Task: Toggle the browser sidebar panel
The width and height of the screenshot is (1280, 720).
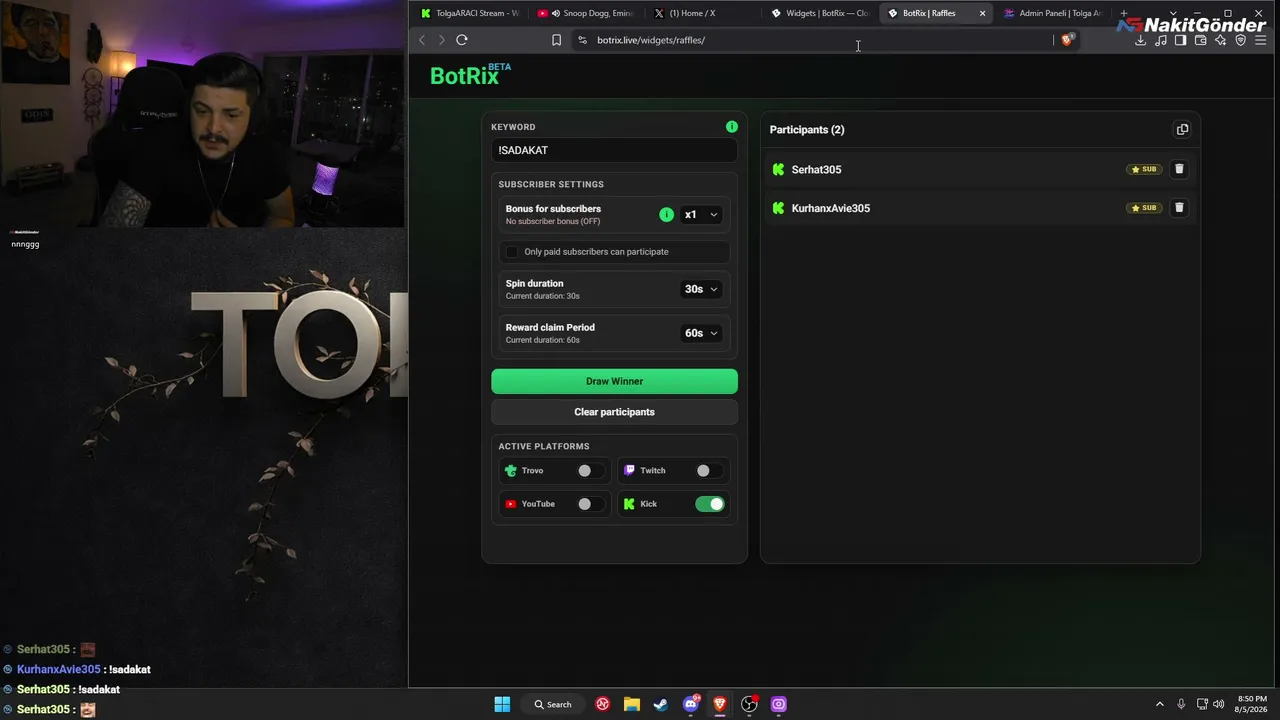Action: click(1180, 40)
